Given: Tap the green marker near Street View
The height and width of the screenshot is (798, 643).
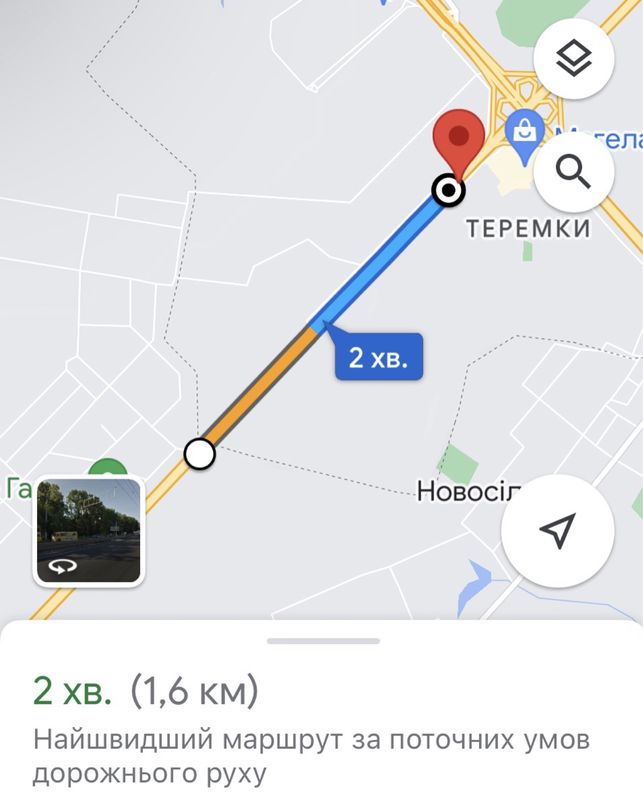Looking at the screenshot, I should click(107, 467).
